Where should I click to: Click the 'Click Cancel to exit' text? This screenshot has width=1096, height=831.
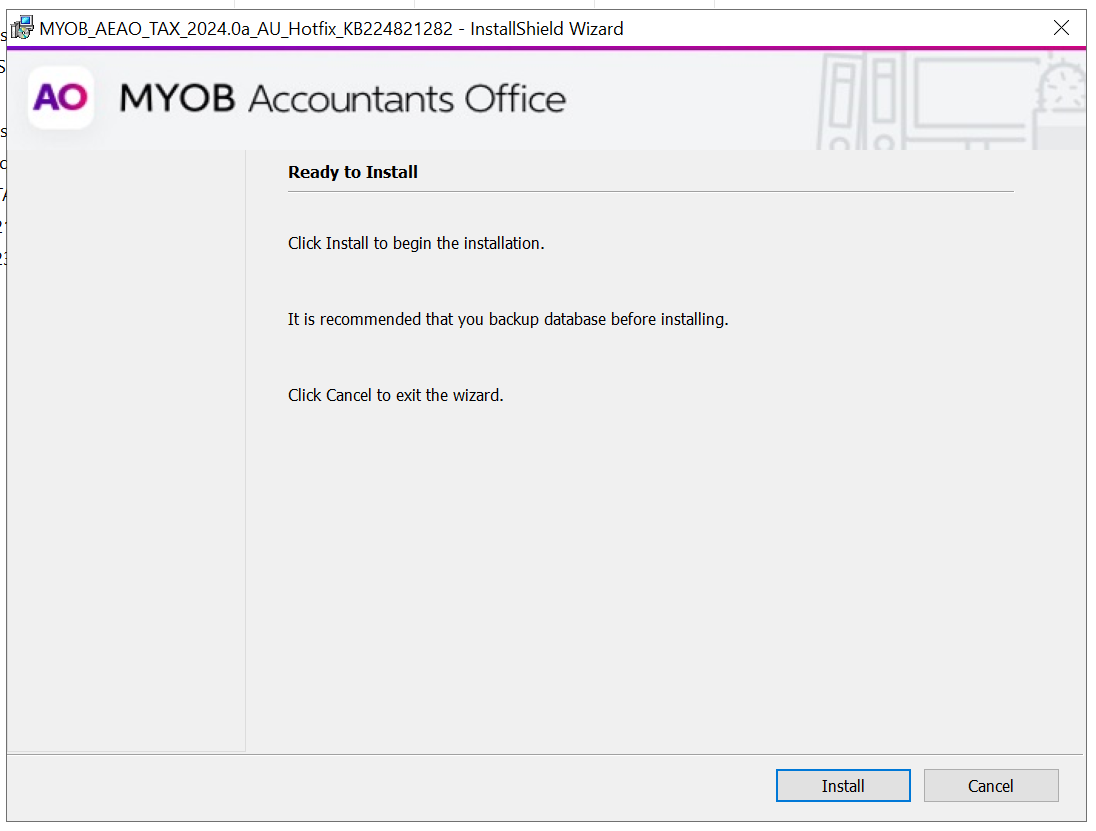(395, 395)
